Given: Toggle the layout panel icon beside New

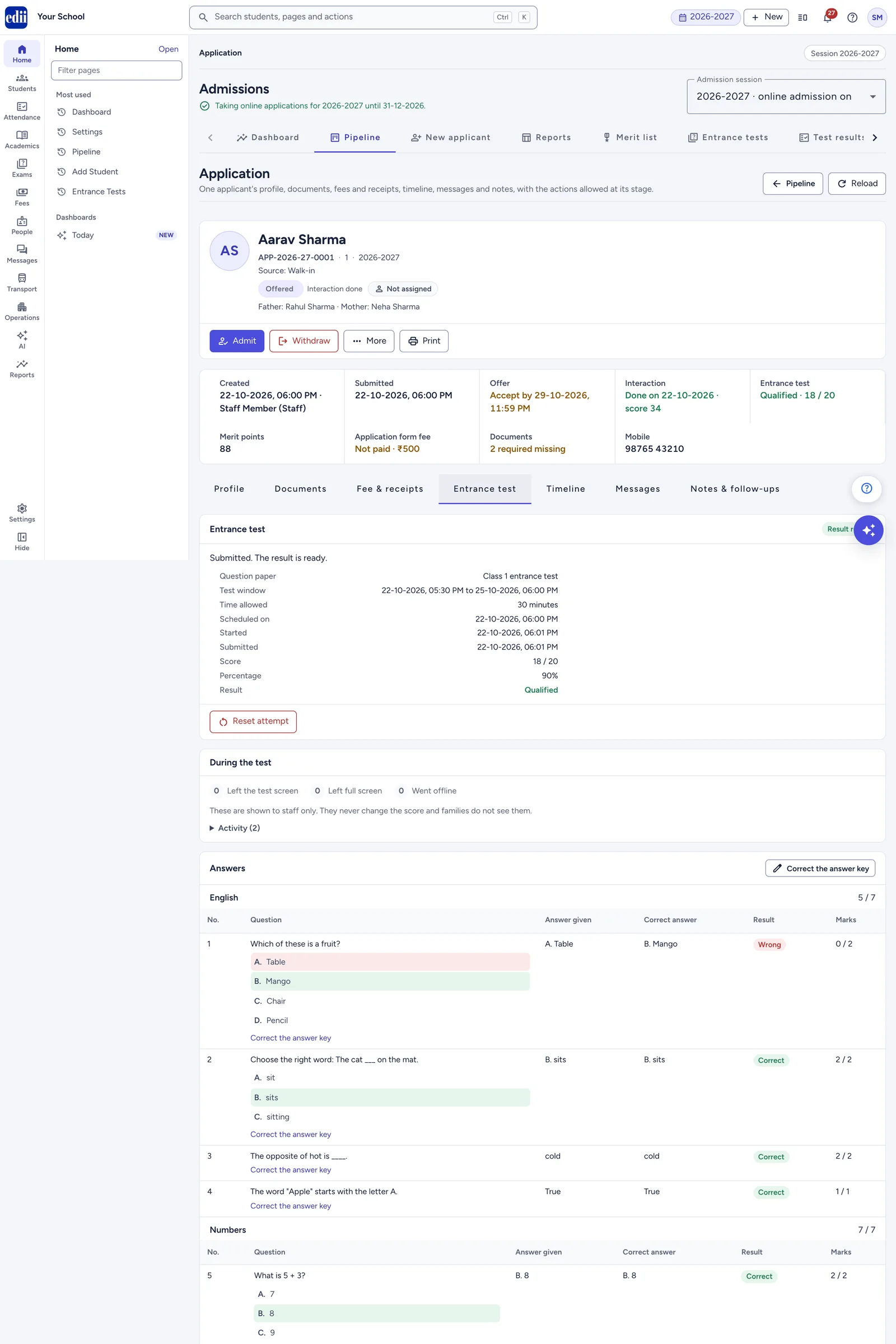Looking at the screenshot, I should coord(802,17).
